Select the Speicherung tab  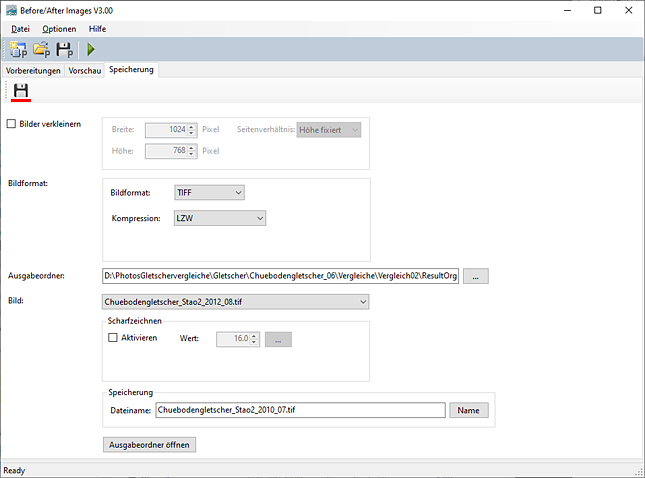pyautogui.click(x=131, y=70)
